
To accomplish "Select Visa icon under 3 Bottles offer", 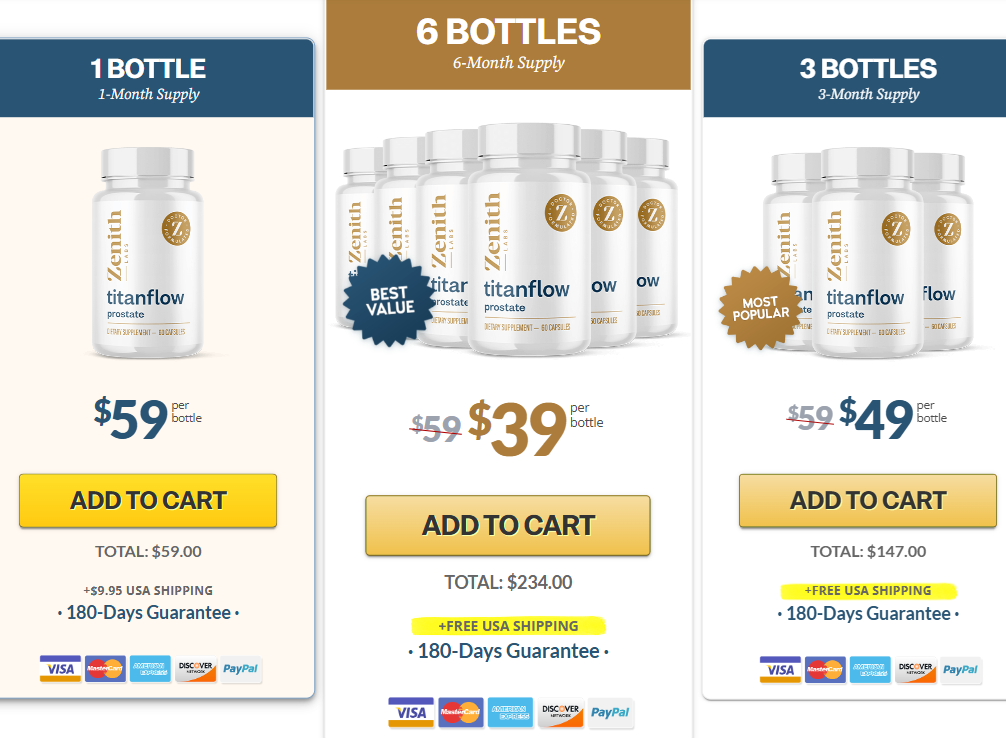I will pos(780,670).
